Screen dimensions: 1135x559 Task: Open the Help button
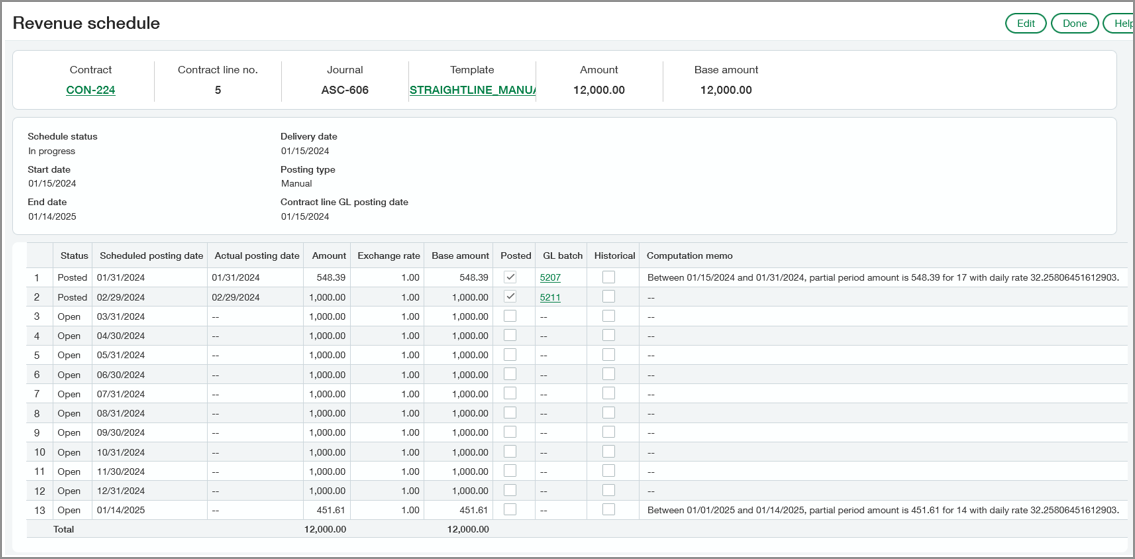(x=1119, y=23)
